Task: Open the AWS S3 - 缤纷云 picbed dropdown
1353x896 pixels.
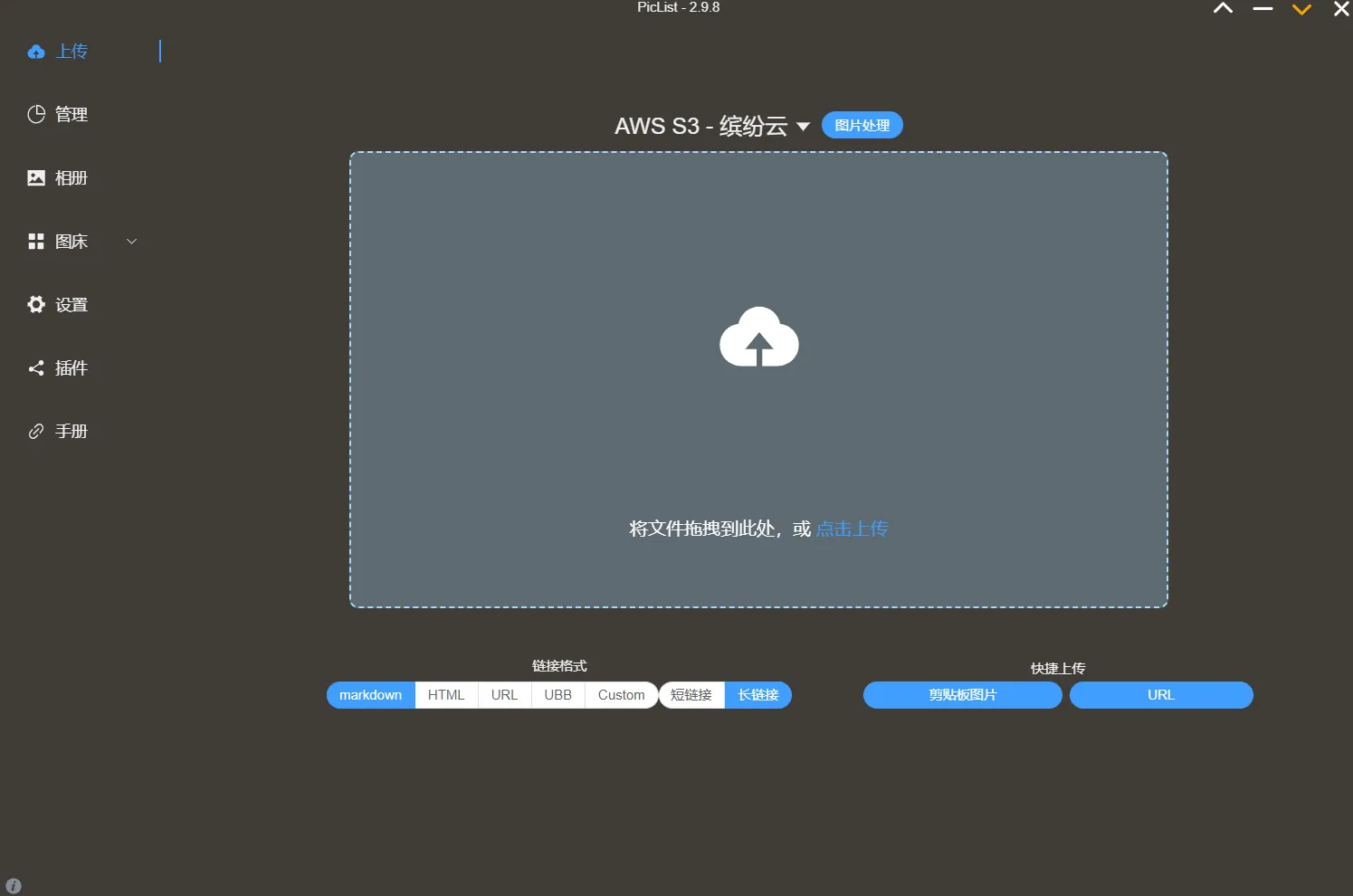Action: click(711, 126)
